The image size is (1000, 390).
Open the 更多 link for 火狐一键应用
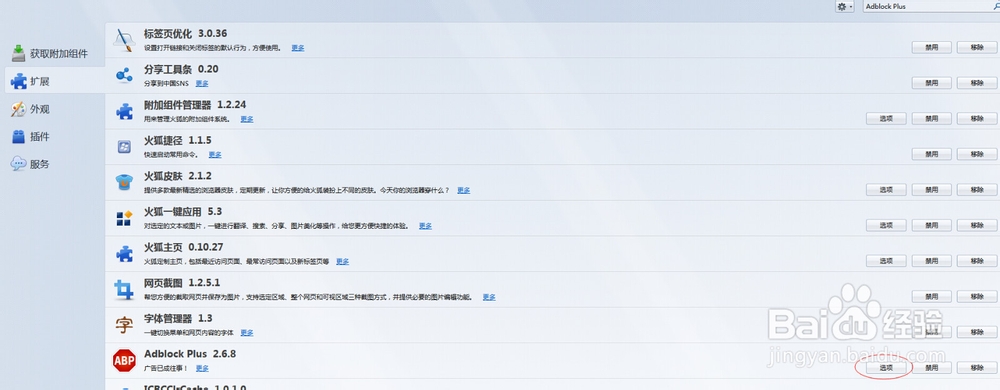pos(425,226)
